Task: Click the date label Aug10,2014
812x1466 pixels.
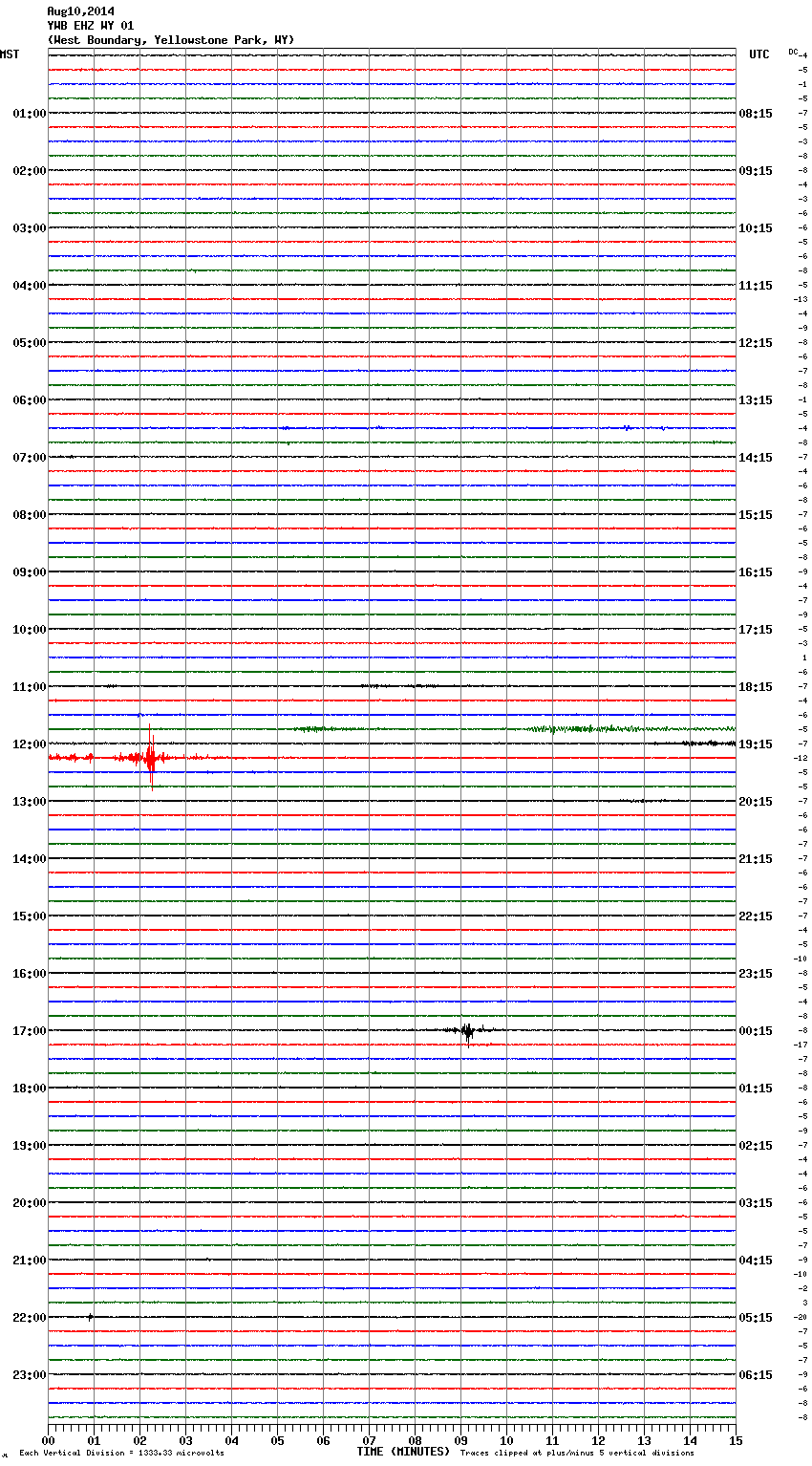Action: (x=80, y=11)
